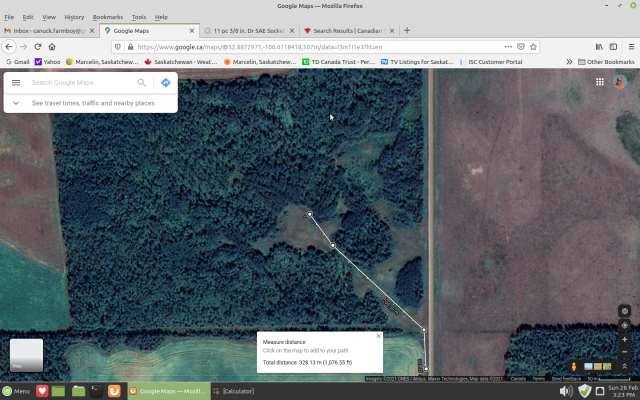Screen dimensions: 640x400
Task: Open Directions from the search box
Action: coord(166,83)
